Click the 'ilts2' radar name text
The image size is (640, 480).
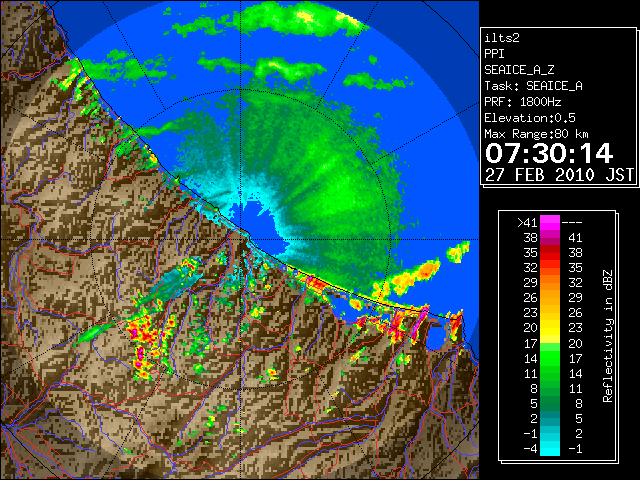pos(502,38)
